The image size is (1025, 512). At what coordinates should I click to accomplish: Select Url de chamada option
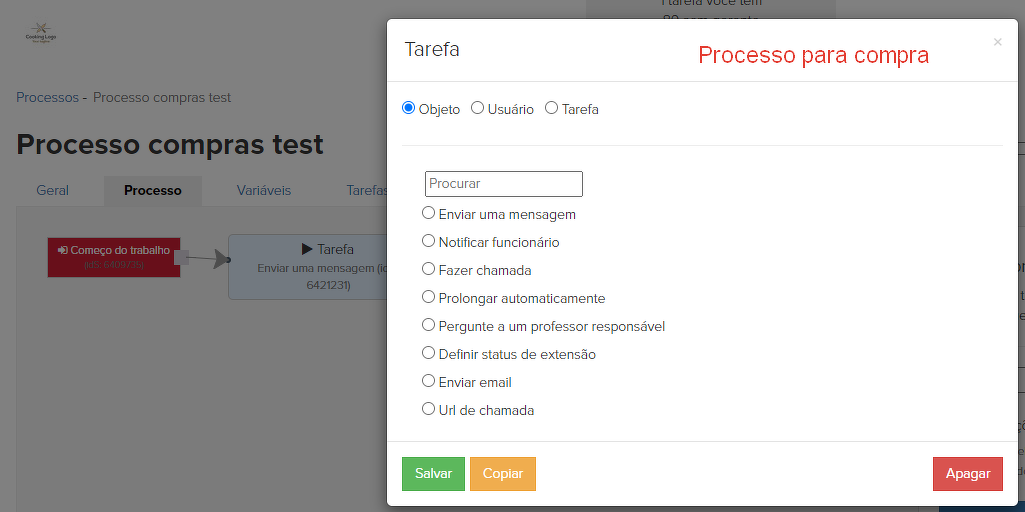428,409
